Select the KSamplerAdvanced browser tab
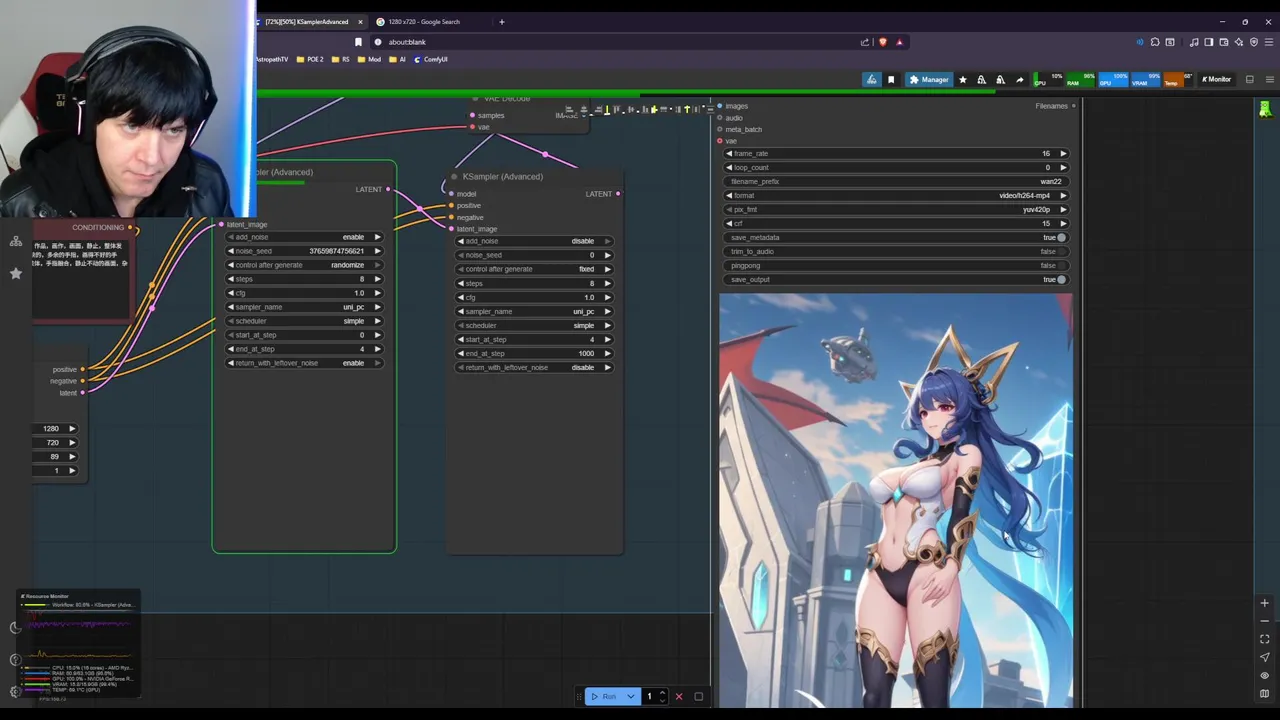The height and width of the screenshot is (720, 1280). point(306,21)
